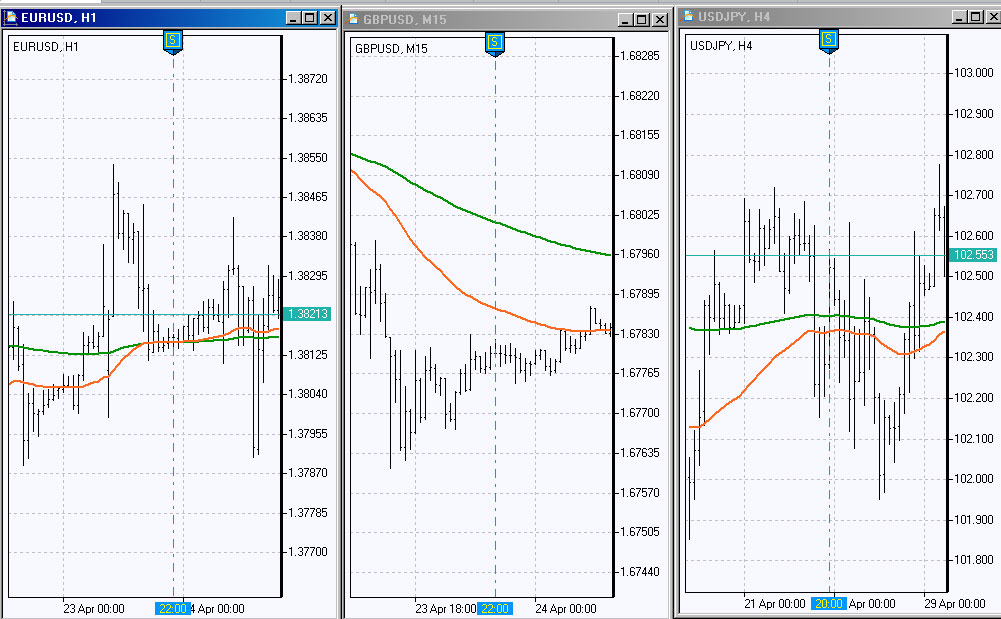Click the 1.38213 price label on EURUSD
This screenshot has width=1001, height=619.
click(308, 314)
